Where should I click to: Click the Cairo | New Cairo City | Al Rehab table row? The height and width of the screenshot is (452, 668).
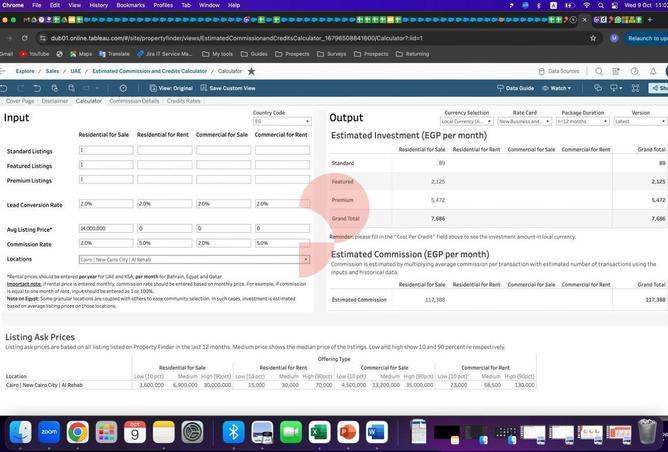click(x=271, y=385)
